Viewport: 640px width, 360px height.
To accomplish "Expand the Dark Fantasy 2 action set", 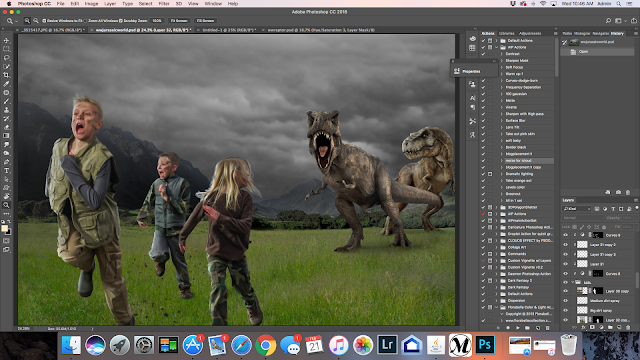I will point(497,280).
